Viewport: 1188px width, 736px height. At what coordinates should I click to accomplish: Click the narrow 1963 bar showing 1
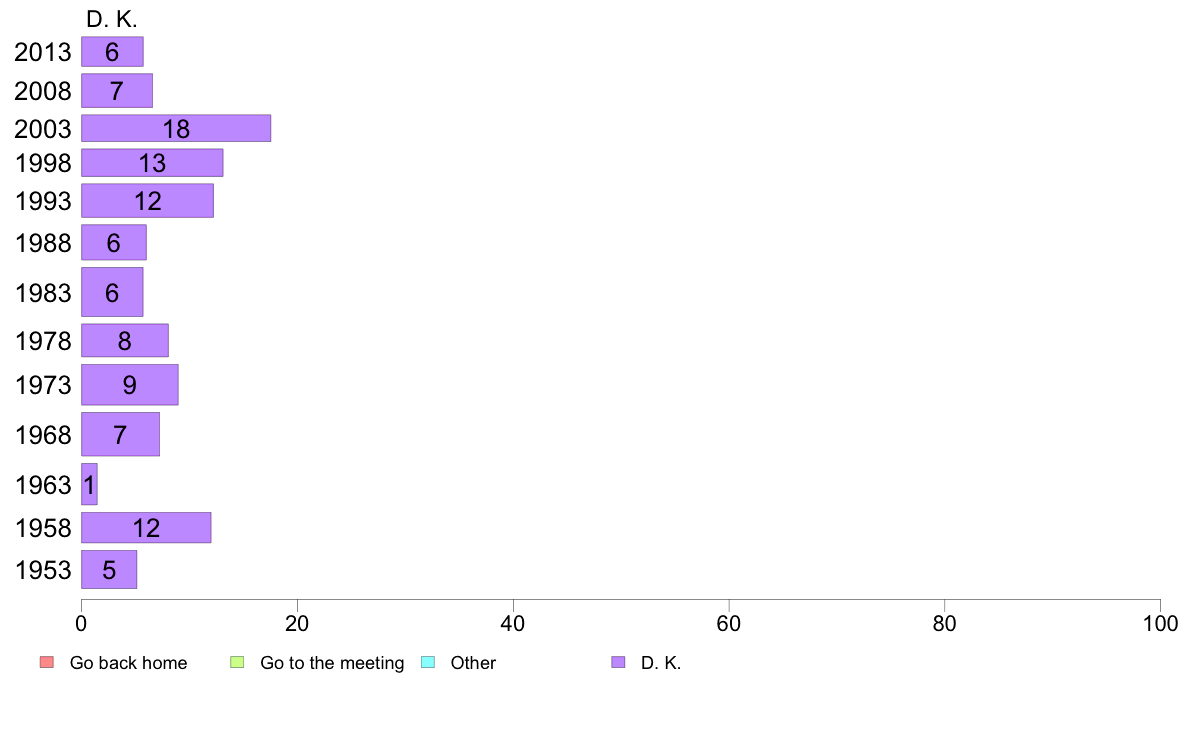tap(89, 484)
